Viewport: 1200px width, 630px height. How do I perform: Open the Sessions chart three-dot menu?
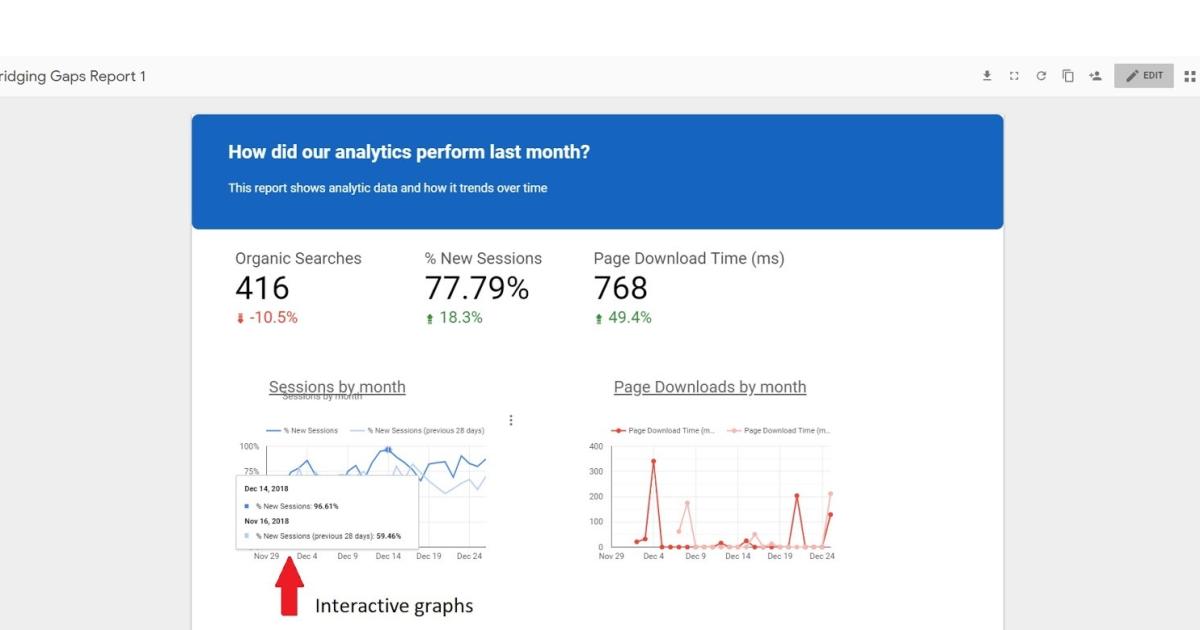point(511,420)
